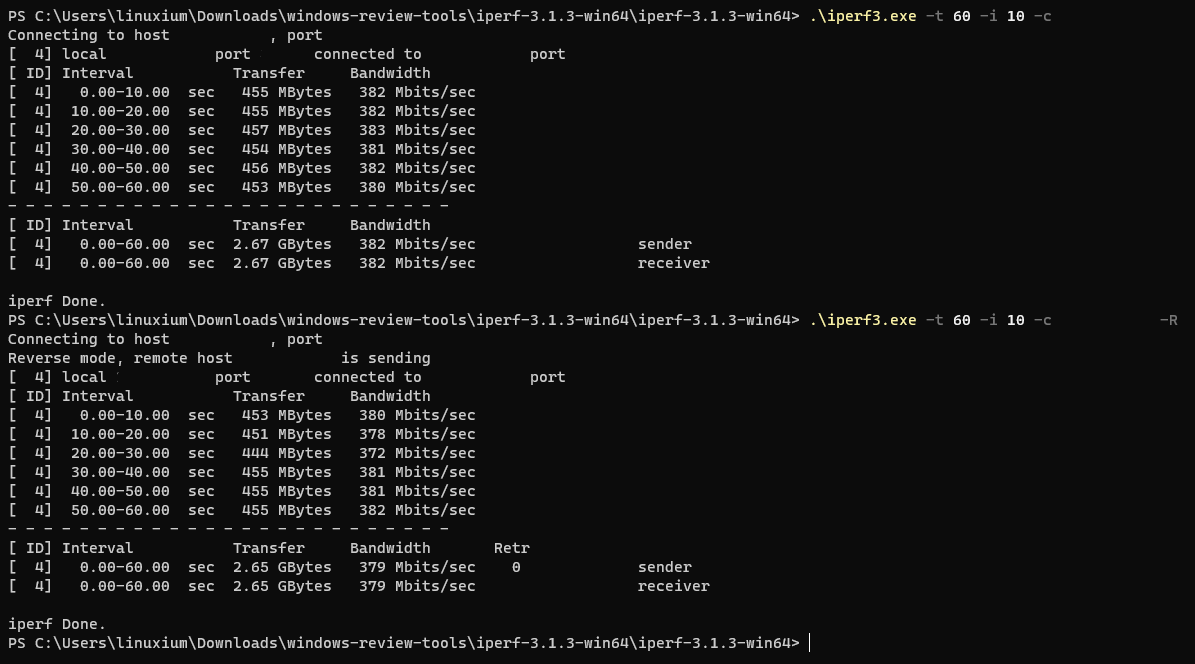This screenshot has width=1195, height=664.
Task: Click the 2.65 GBytes value in receiver row
Action: 282,586
